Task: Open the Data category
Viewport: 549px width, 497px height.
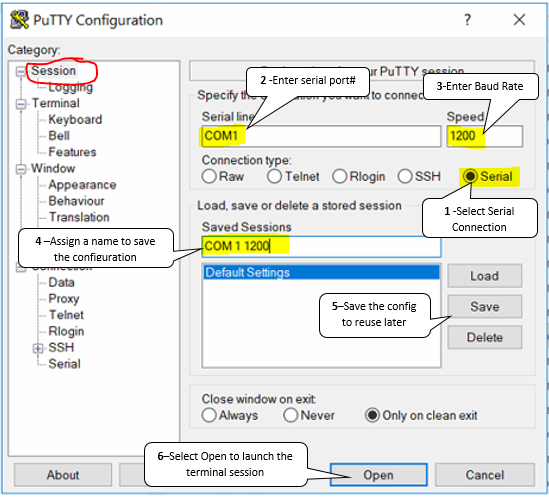Action: click(x=61, y=282)
